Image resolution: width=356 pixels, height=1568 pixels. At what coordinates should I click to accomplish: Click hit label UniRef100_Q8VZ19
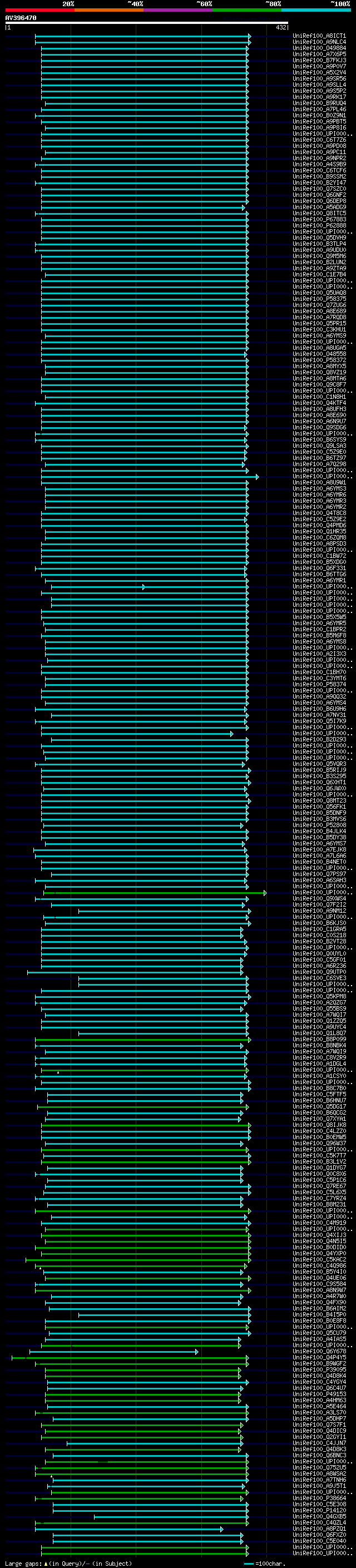pos(319,373)
